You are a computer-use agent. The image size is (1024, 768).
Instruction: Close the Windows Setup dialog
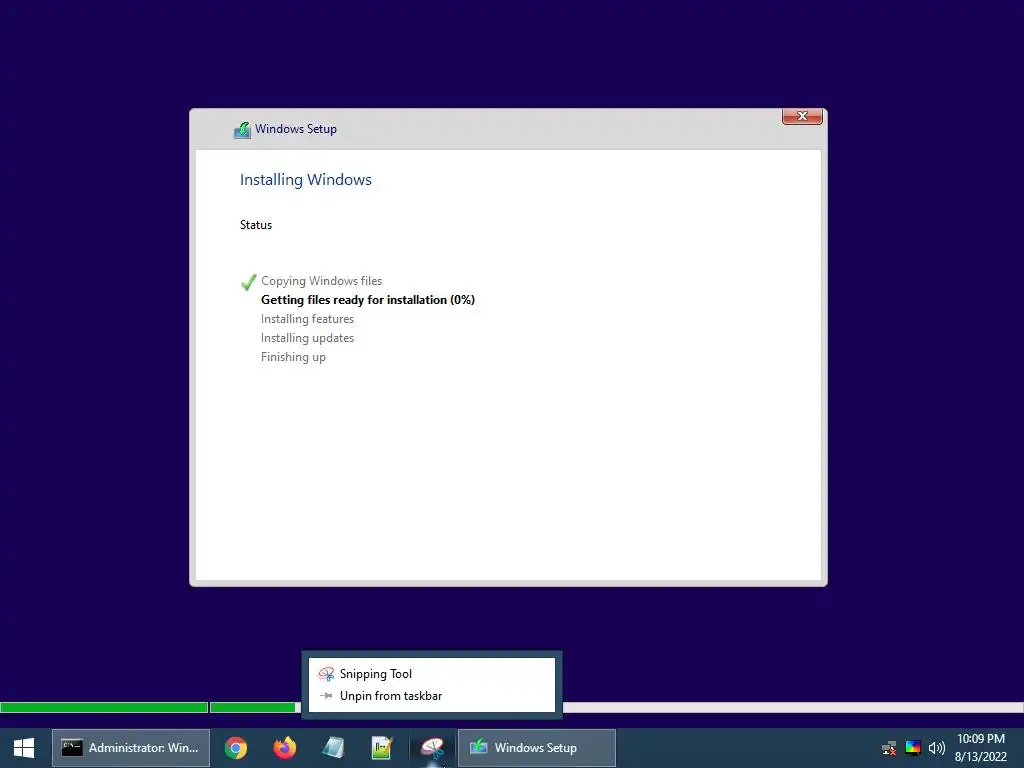click(802, 116)
